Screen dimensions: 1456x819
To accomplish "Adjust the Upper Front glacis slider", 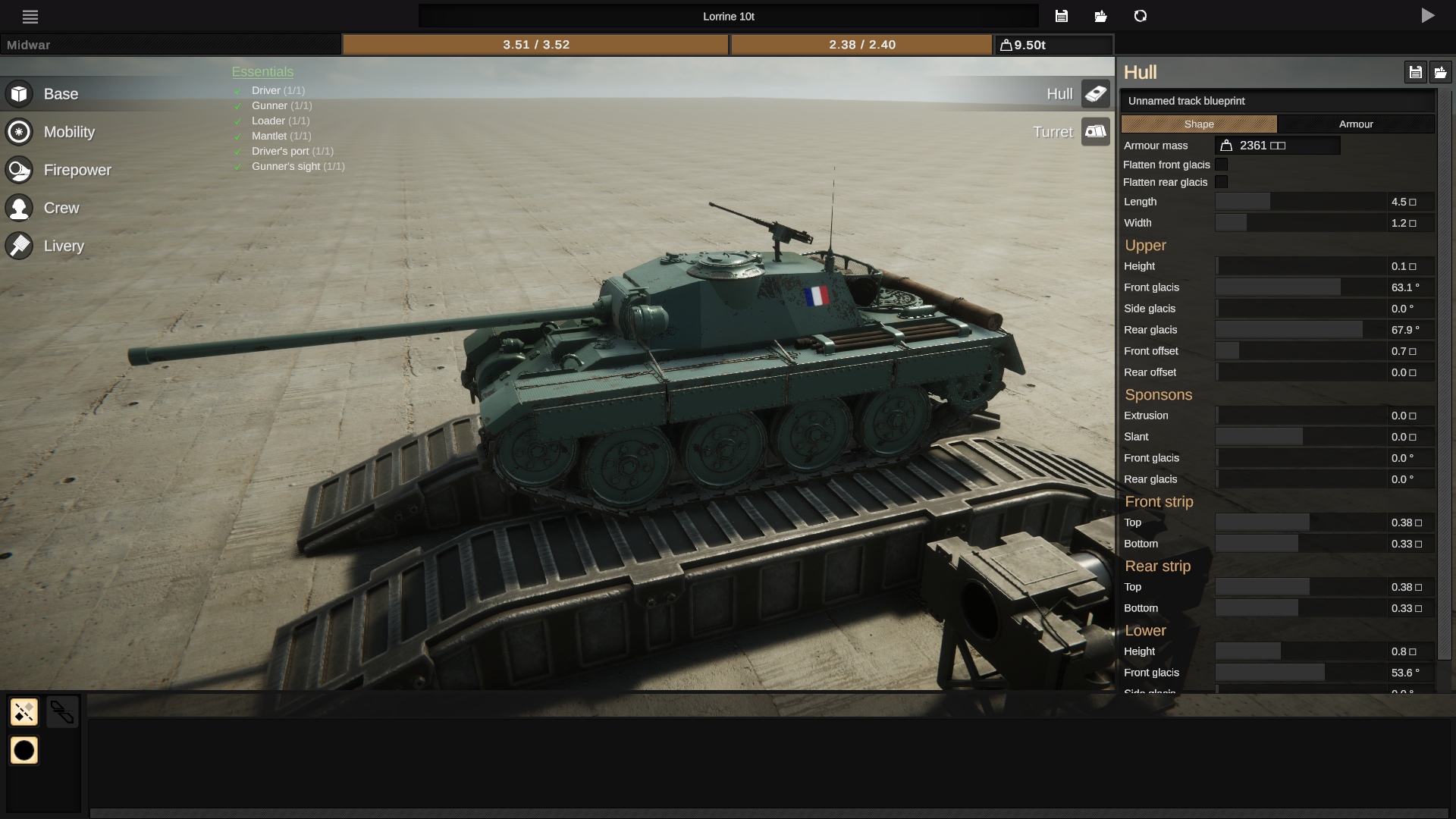I will point(1301,287).
